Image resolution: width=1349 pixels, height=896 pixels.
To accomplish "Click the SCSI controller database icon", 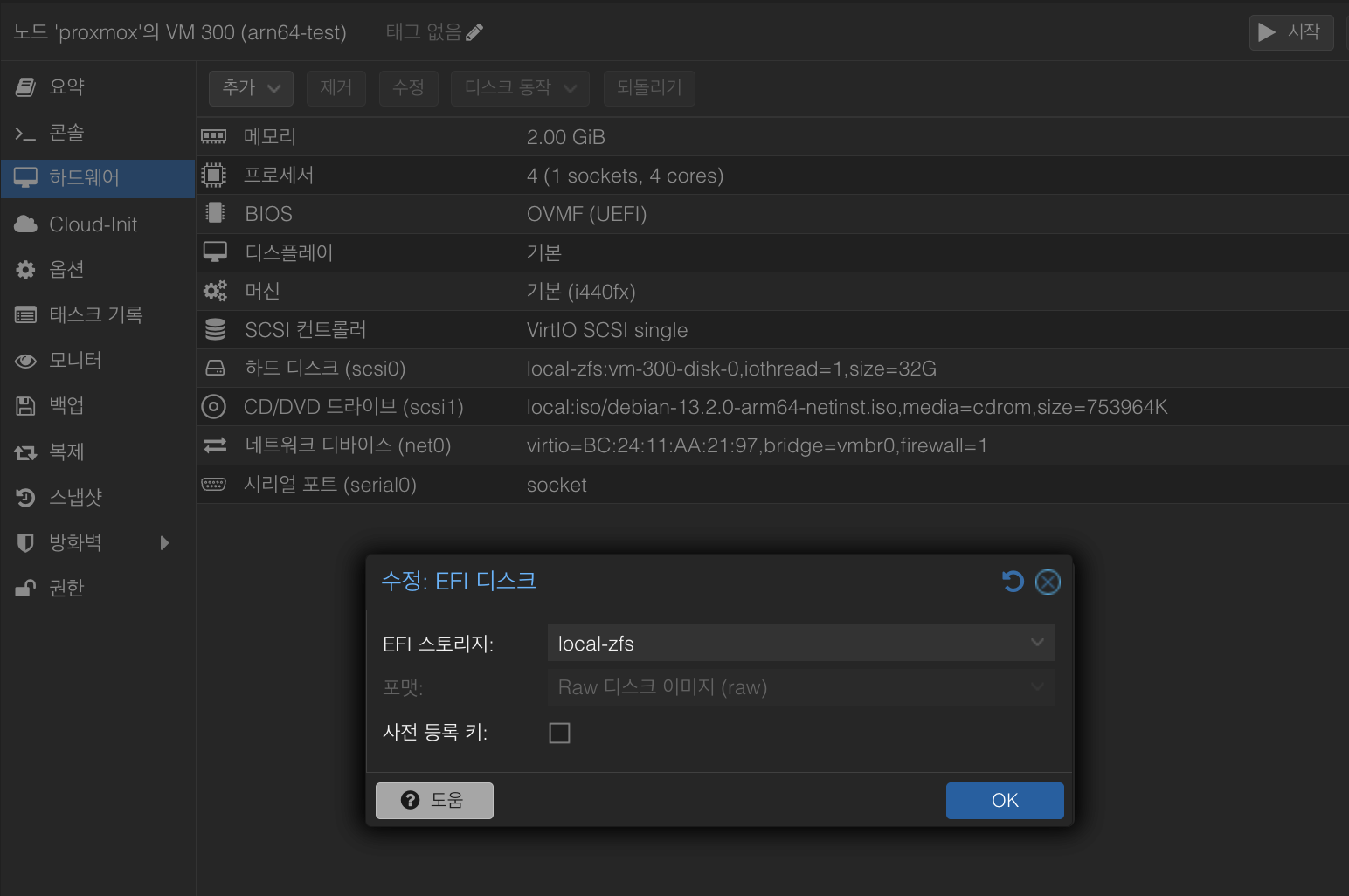I will (x=214, y=330).
